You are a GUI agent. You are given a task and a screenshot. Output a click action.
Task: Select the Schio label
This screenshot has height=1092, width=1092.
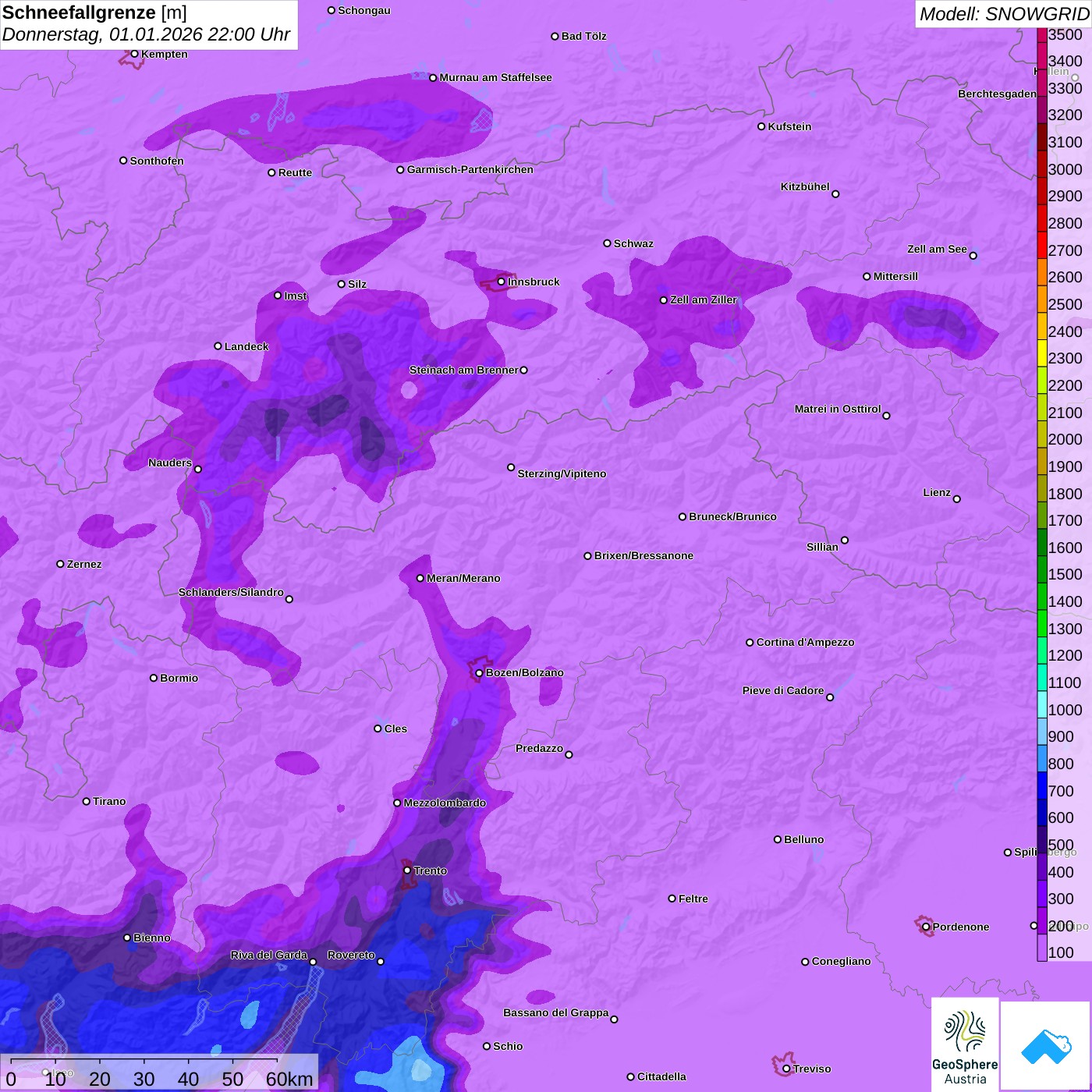tap(509, 1046)
